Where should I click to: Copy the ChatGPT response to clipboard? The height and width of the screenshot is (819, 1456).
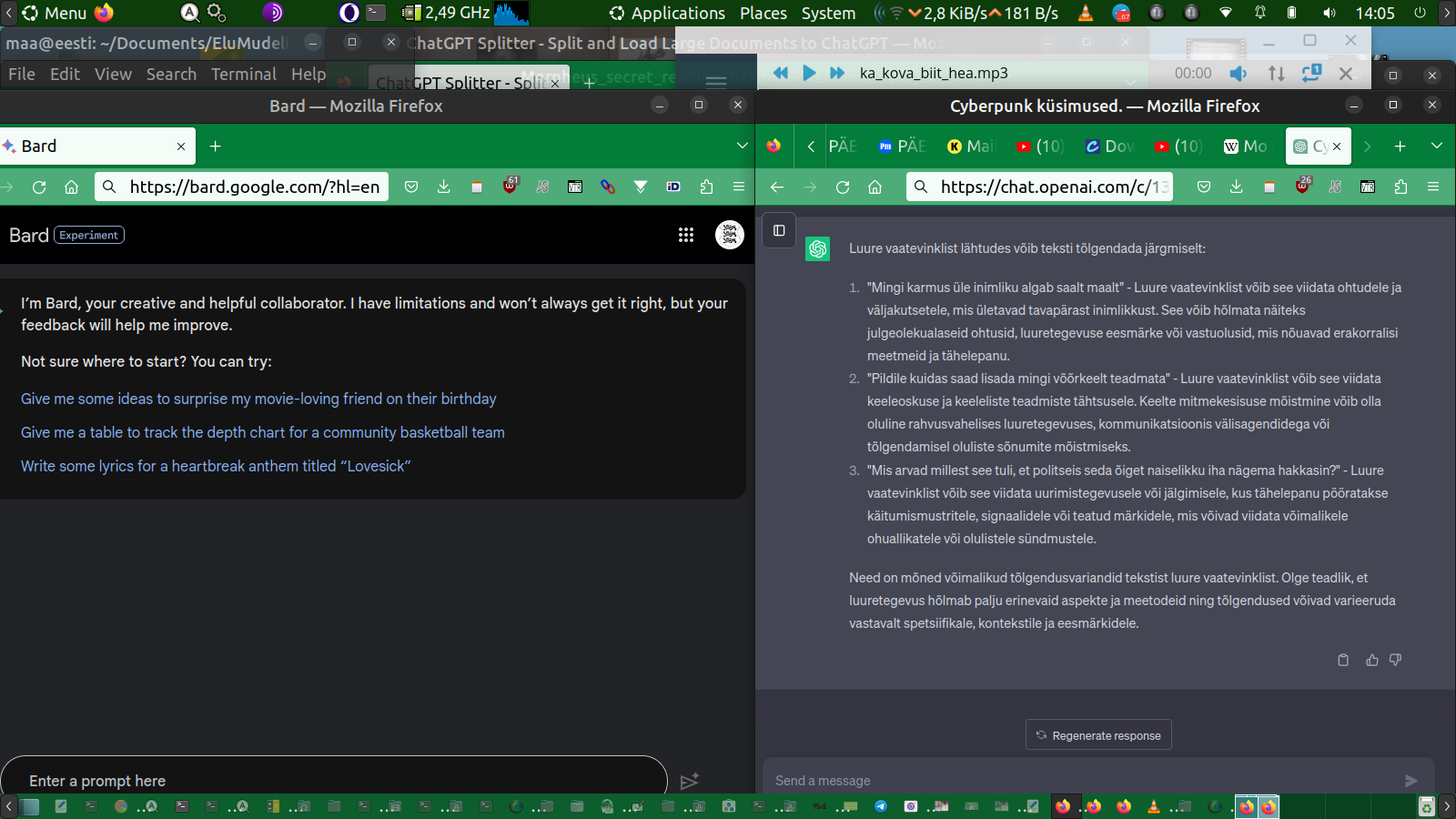click(x=1343, y=660)
